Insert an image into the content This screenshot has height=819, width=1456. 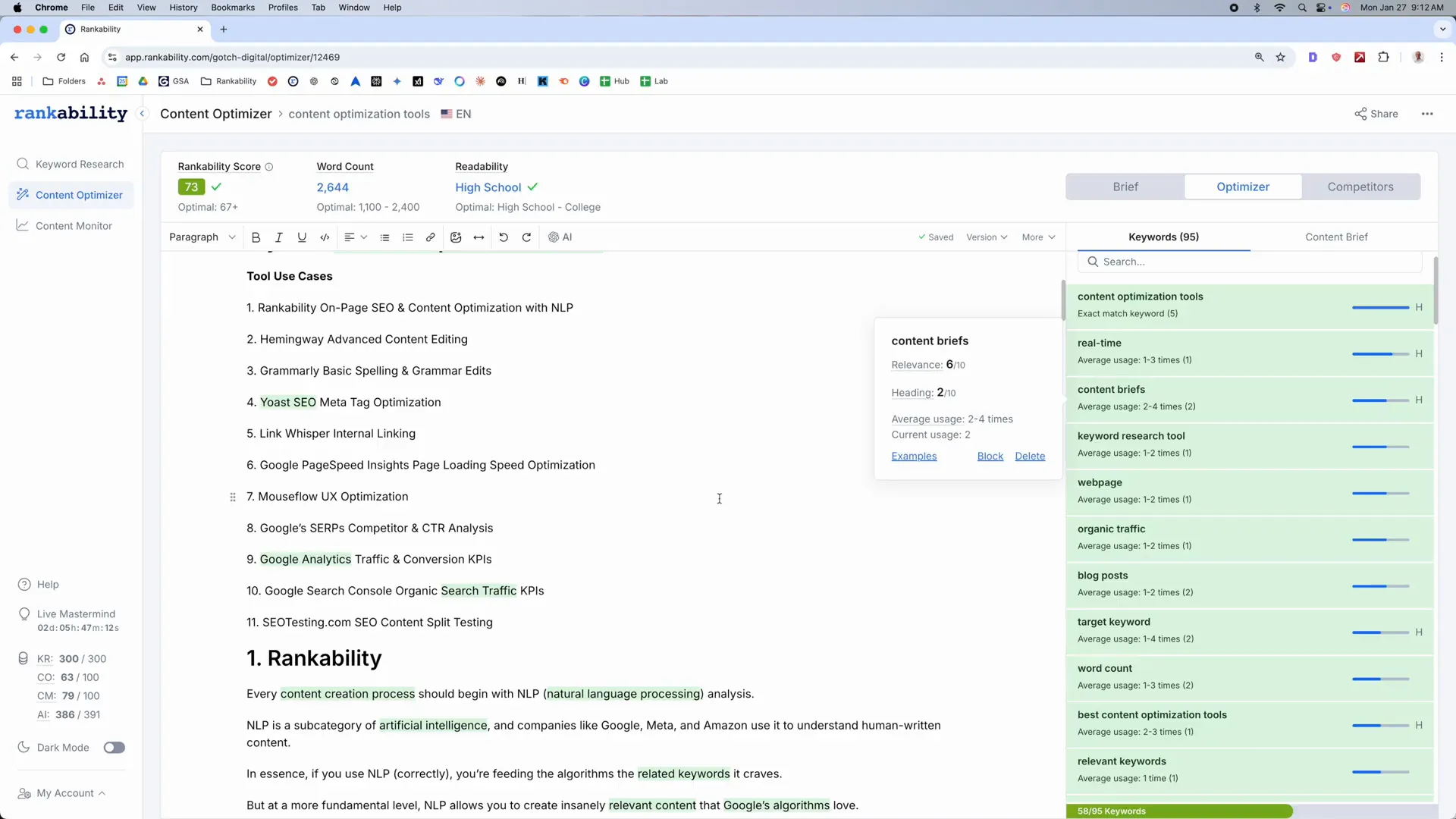click(x=456, y=237)
